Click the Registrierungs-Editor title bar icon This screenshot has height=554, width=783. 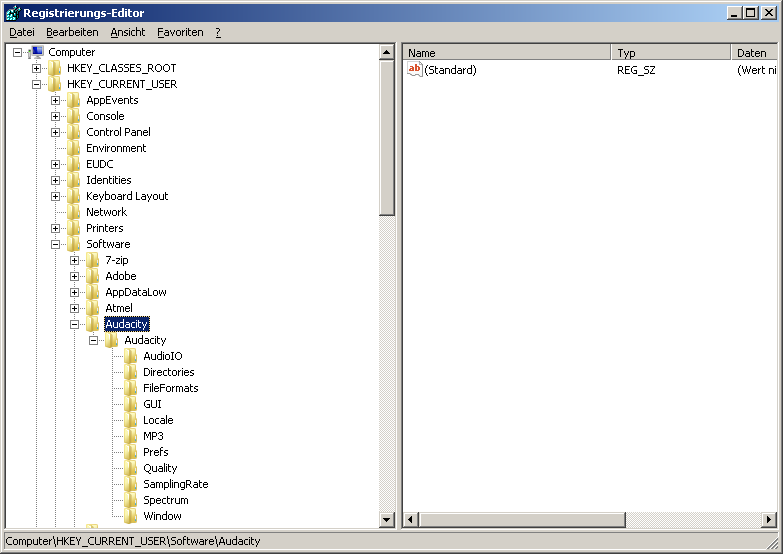[13, 13]
